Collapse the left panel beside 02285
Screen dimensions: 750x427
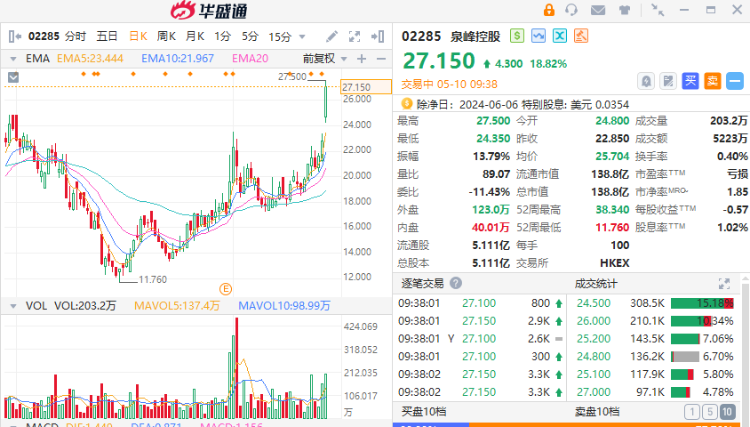[15, 36]
